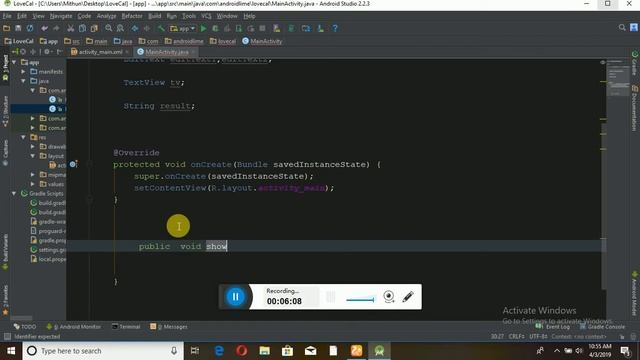Viewport: 640px width, 360px height.
Task: Open Edge from the taskbar
Action: (219, 351)
